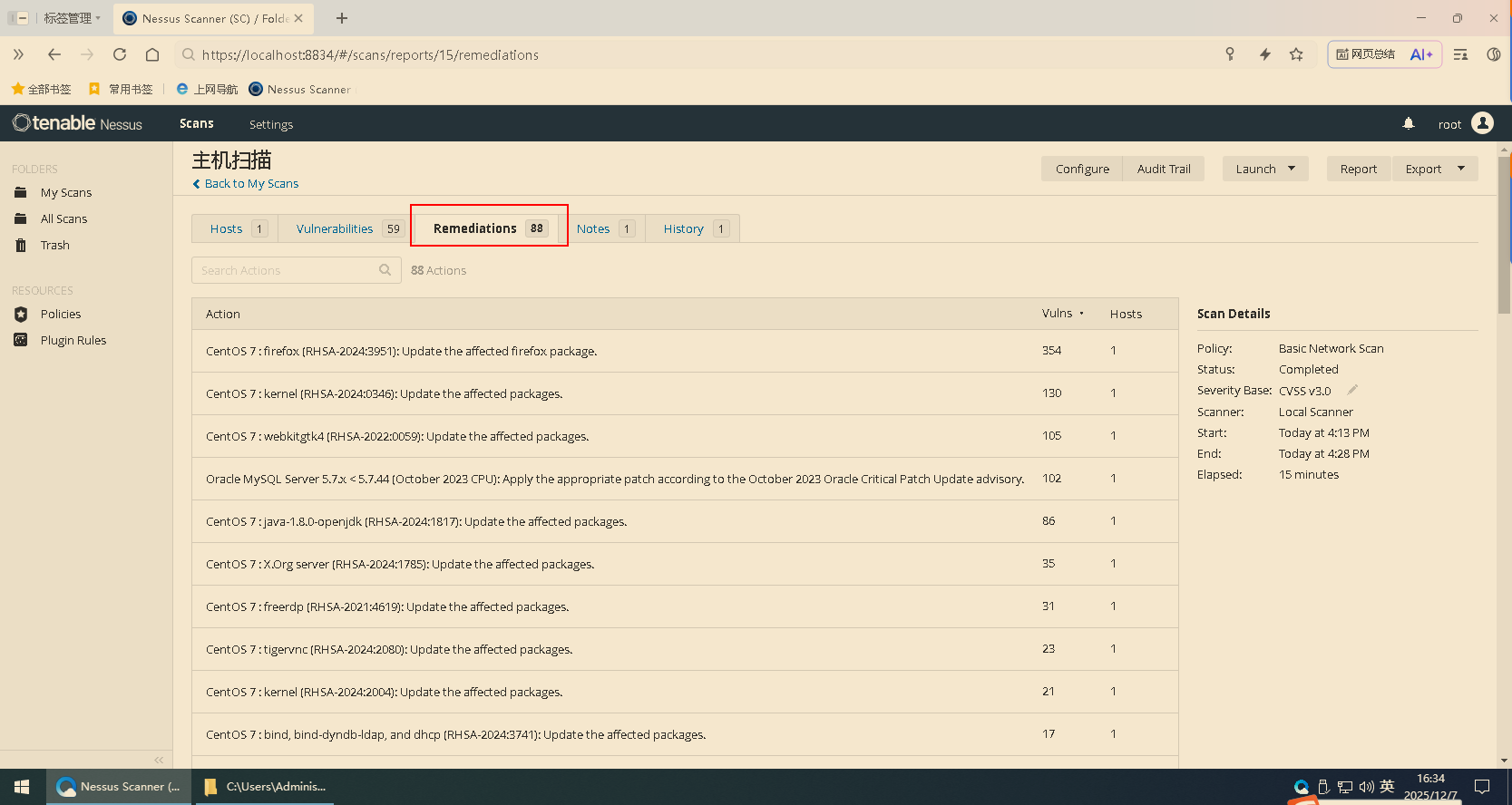
Task: Sort by Vulns column header
Action: click(x=1058, y=314)
